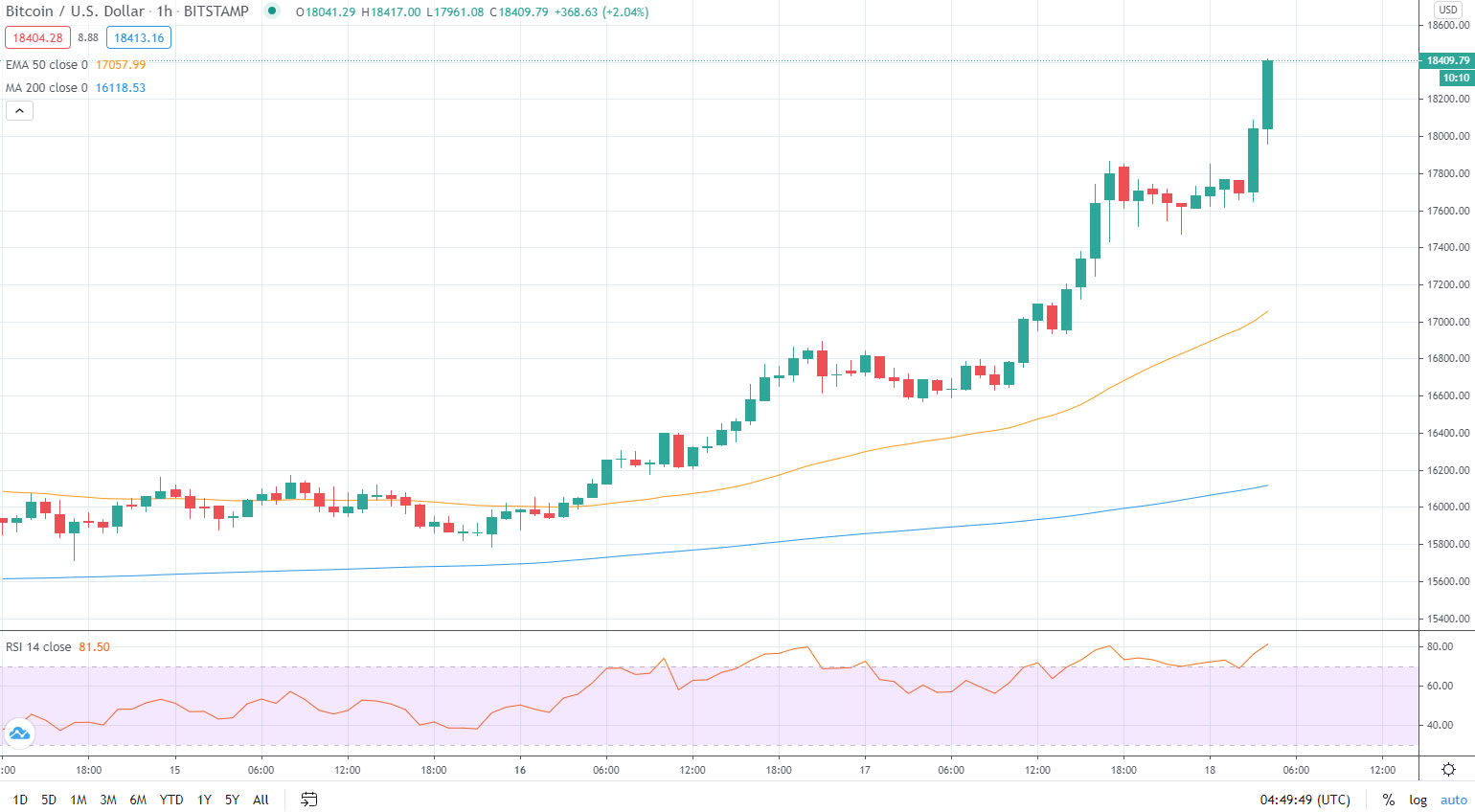Click the 5Y range option
The height and width of the screenshot is (812, 1475).
(230, 800)
